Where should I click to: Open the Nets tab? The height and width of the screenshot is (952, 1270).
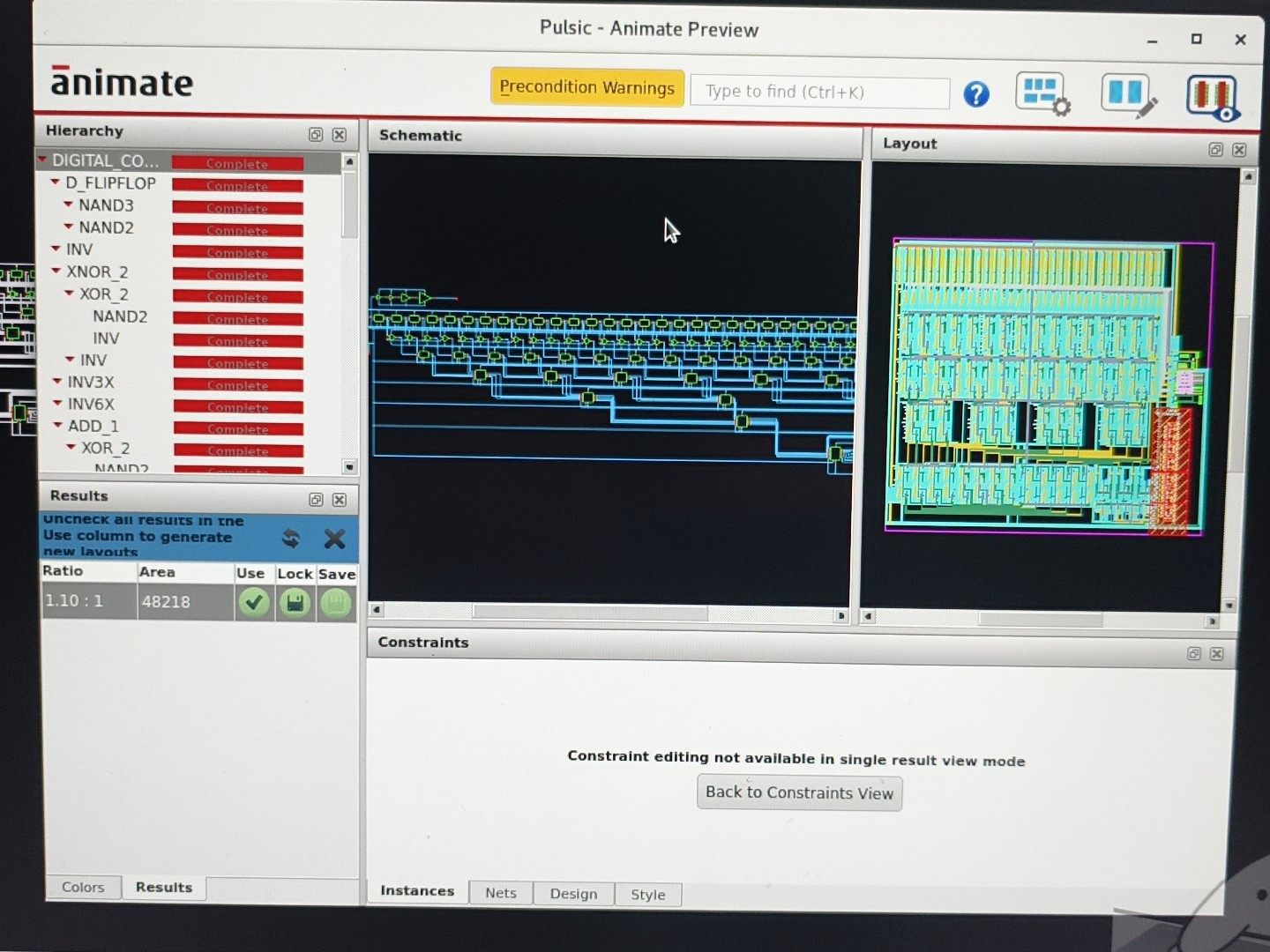coord(501,893)
